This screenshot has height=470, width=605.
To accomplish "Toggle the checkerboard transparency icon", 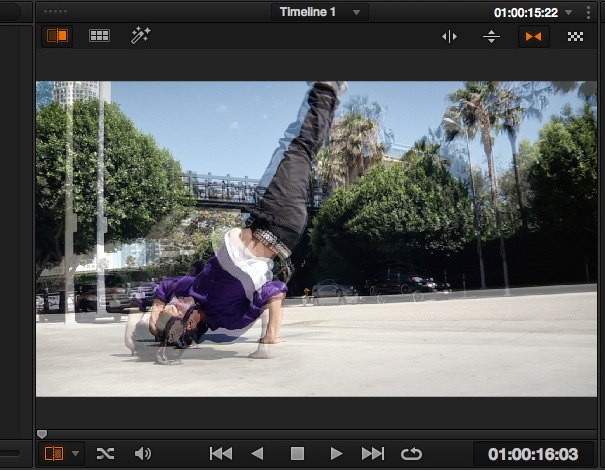I will pyautogui.click(x=575, y=37).
